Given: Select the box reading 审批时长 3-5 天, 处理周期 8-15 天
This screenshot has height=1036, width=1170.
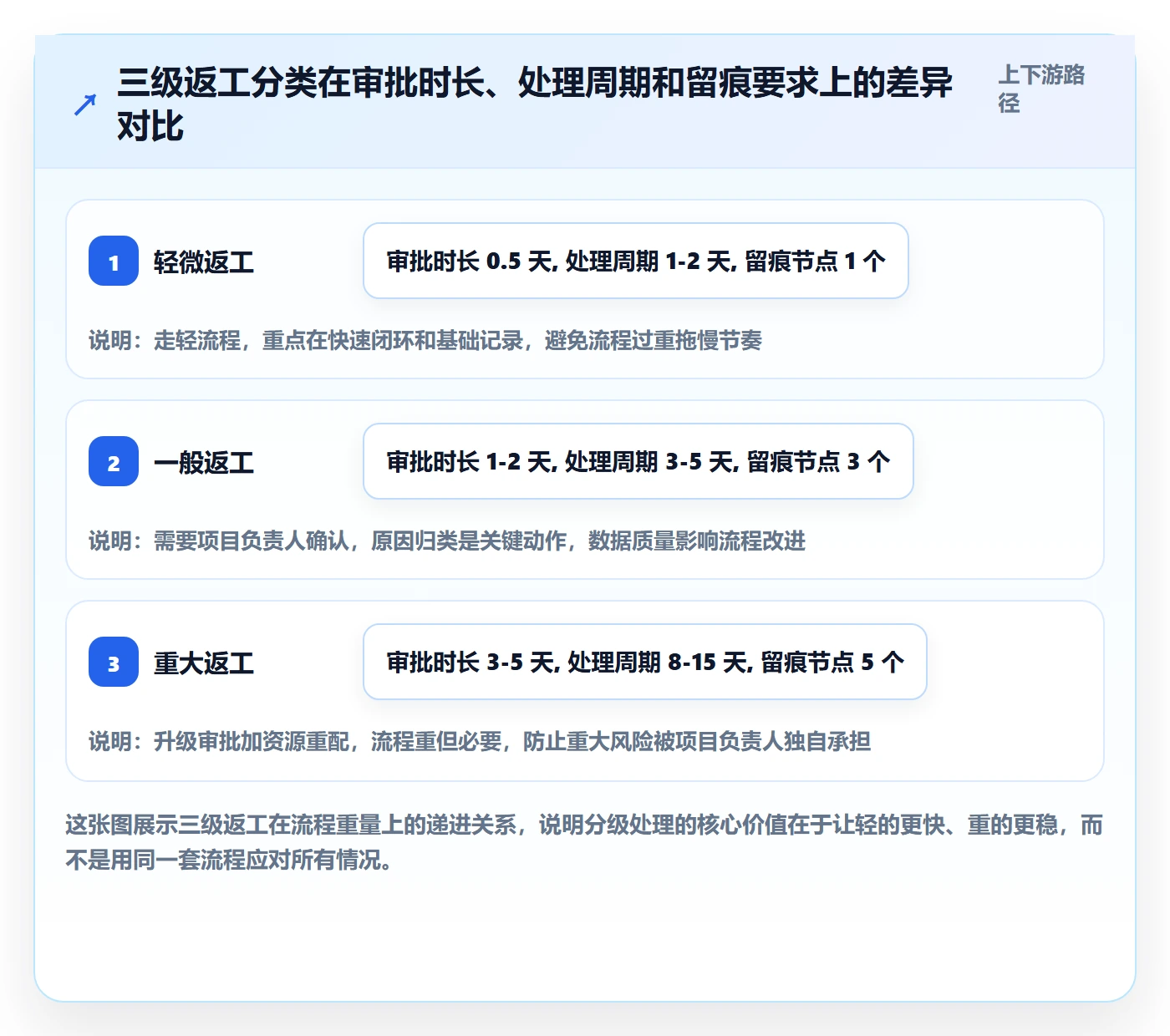Looking at the screenshot, I should [645, 662].
